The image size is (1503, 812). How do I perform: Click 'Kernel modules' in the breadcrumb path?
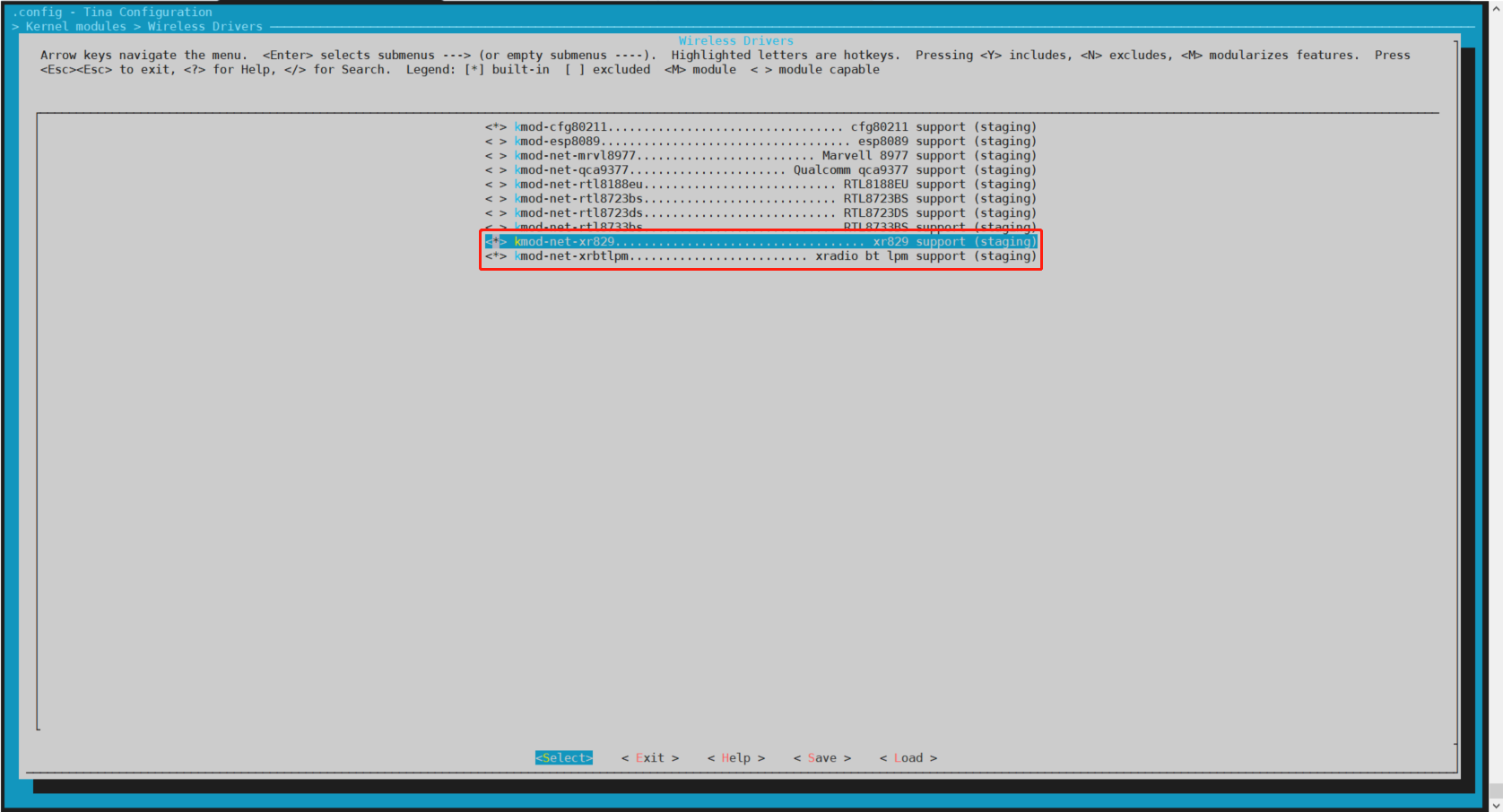coord(76,27)
